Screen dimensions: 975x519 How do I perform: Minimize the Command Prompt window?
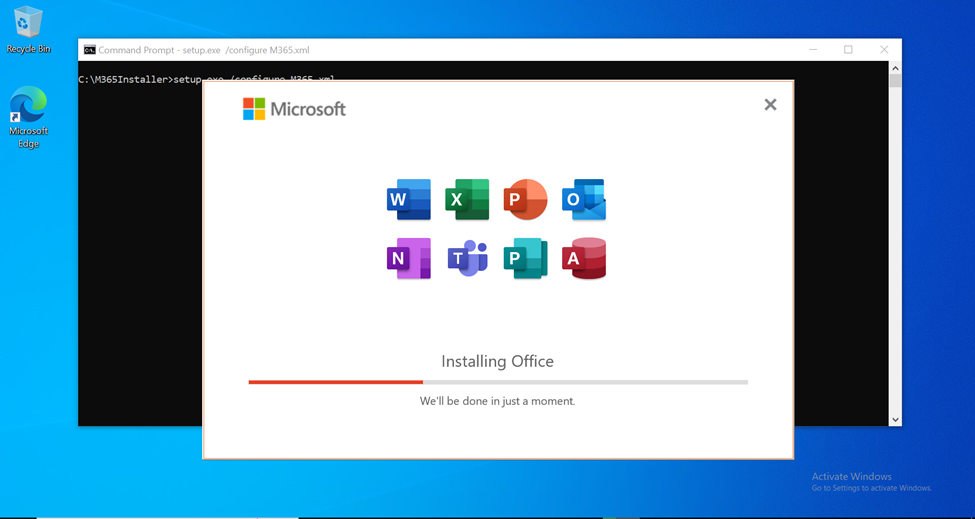pos(813,50)
